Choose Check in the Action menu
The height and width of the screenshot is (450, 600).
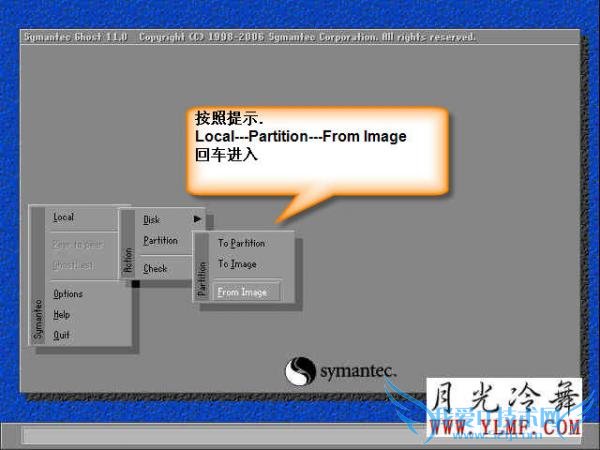pyautogui.click(x=155, y=269)
